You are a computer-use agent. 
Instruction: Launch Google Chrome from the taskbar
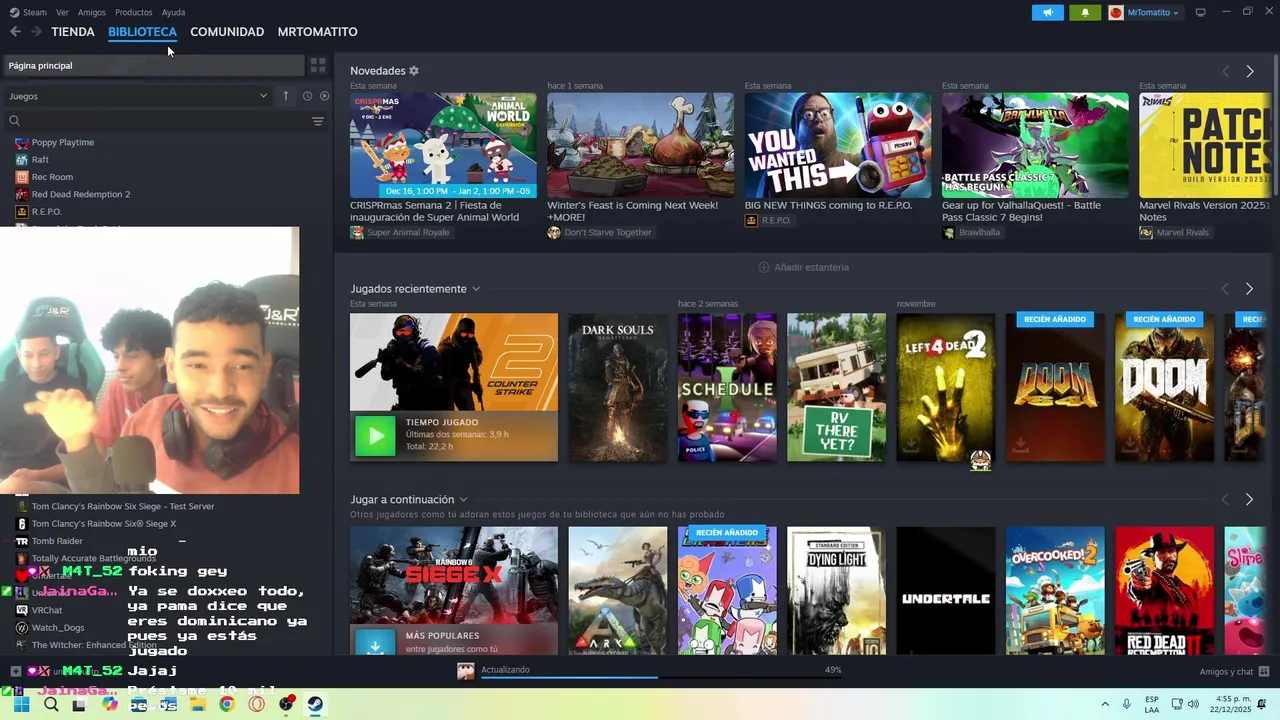click(227, 704)
